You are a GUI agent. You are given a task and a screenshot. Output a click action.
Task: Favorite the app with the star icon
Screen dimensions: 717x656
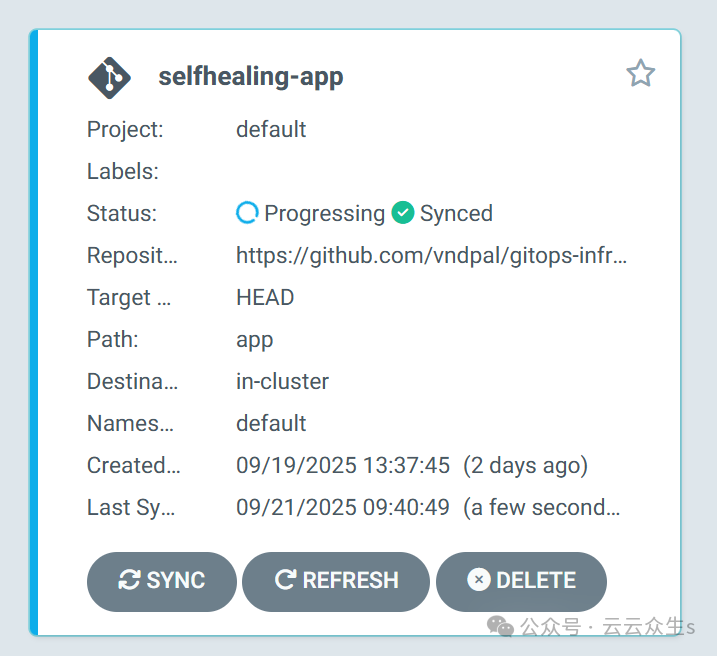coord(640,74)
